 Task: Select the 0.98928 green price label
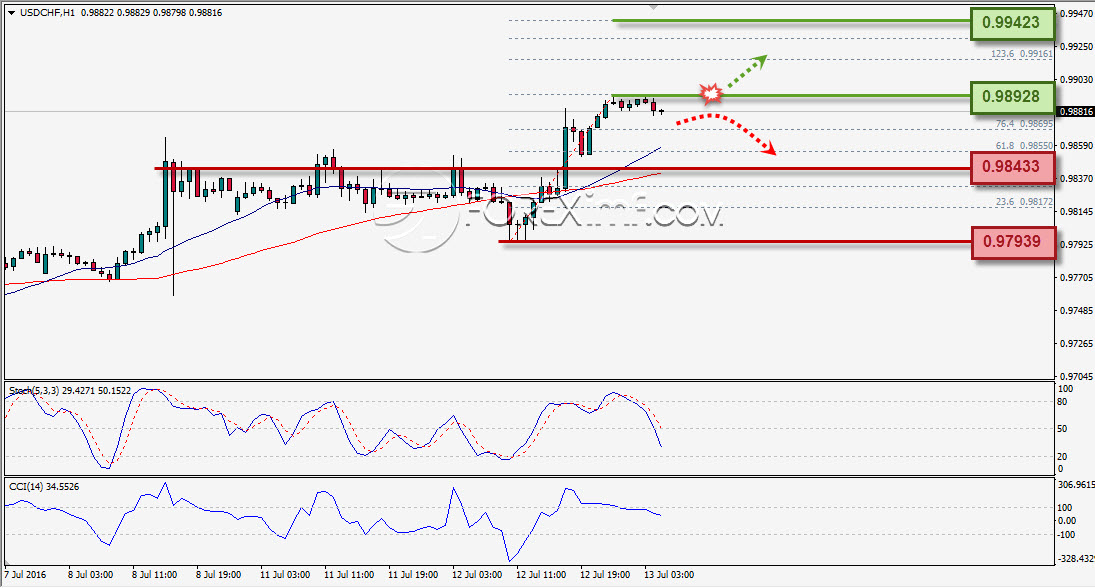point(1012,96)
